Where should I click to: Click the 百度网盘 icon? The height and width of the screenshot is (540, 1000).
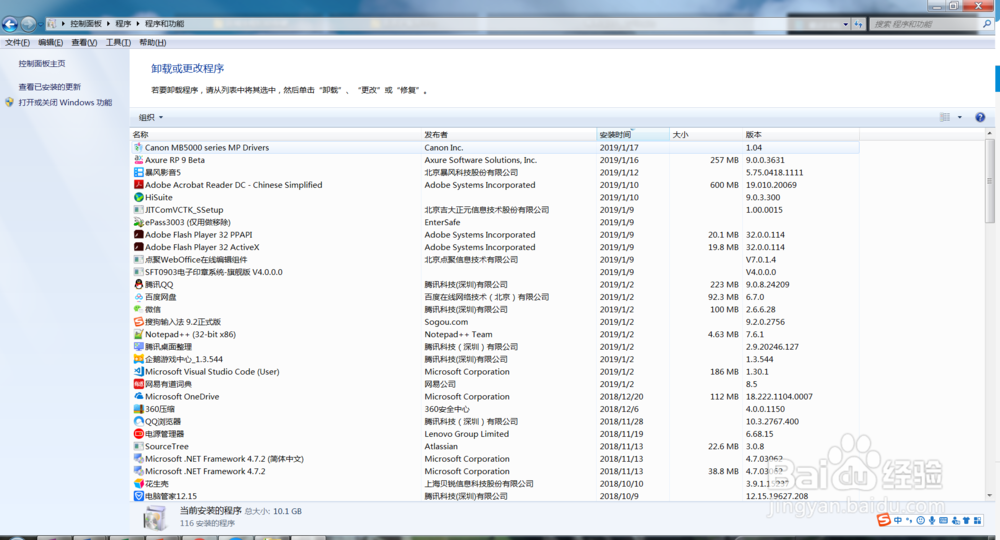(138, 296)
